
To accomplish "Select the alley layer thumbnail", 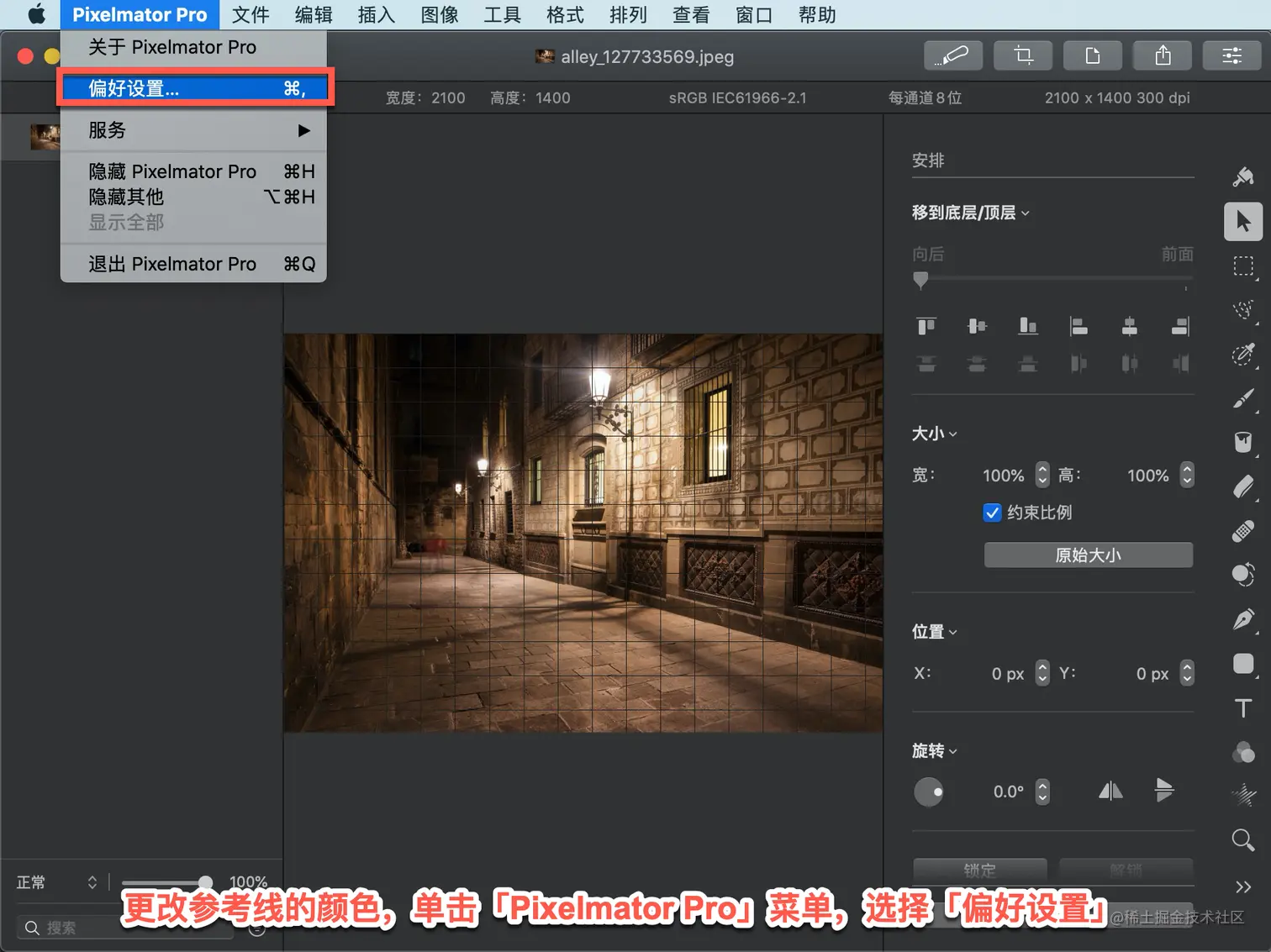I will [x=45, y=136].
